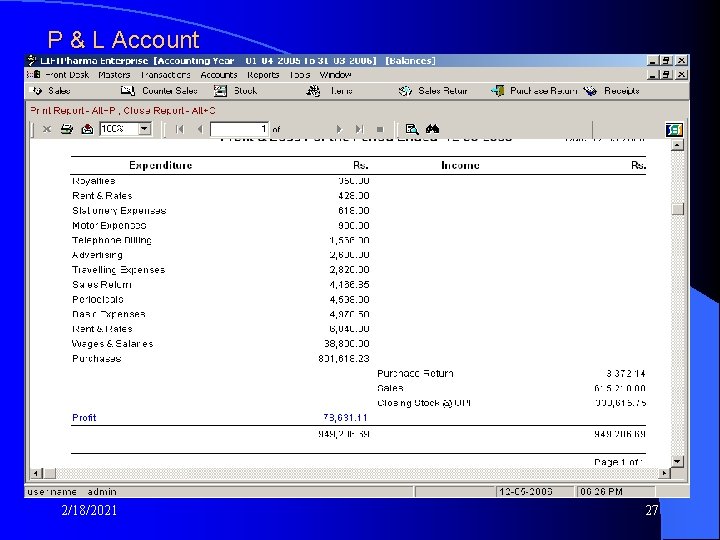720x540 pixels.
Task: Toggle the group tree icon
Action: pyautogui.click(x=412, y=129)
